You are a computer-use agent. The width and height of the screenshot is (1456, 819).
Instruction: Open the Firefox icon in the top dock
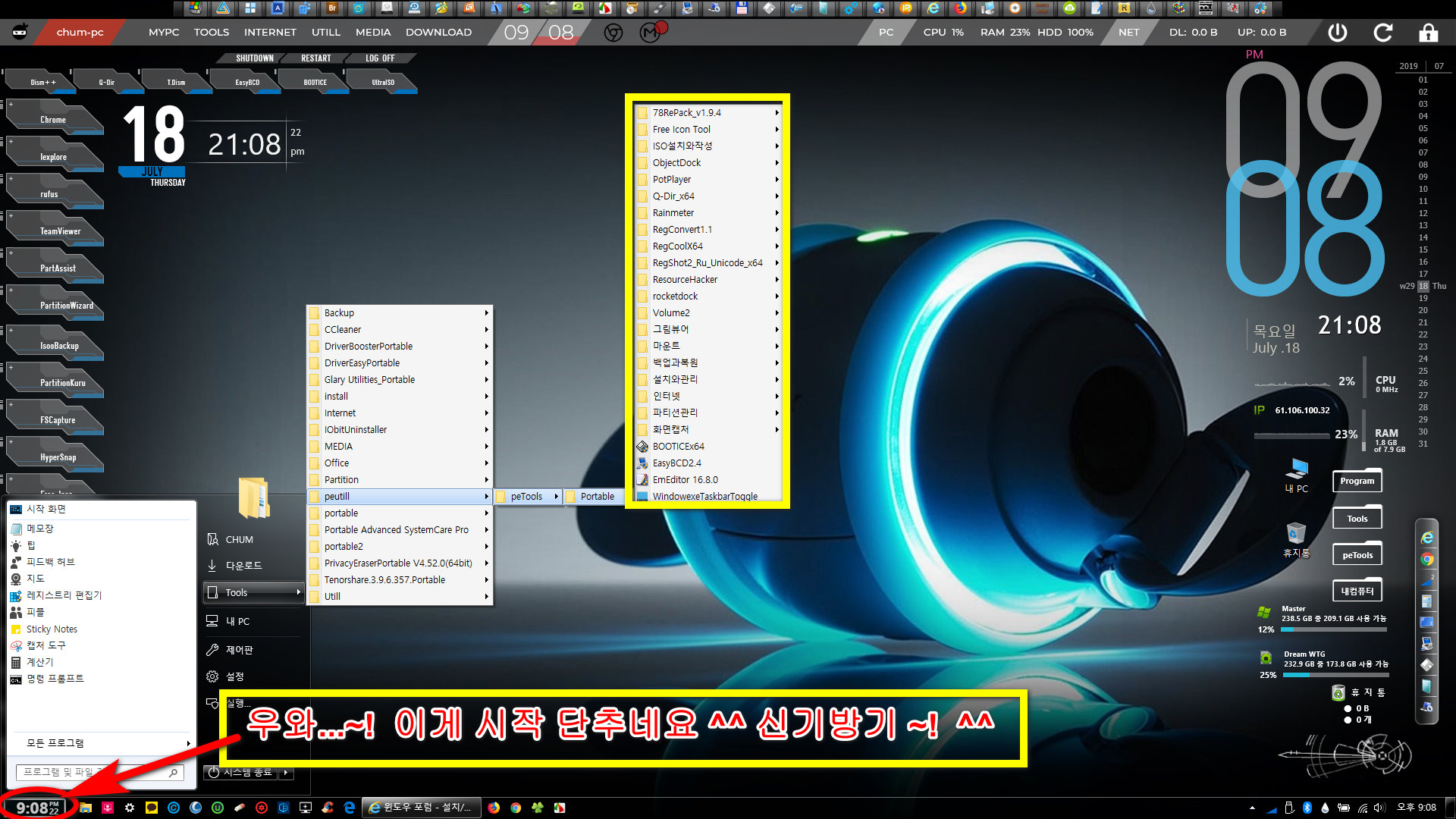click(x=961, y=8)
